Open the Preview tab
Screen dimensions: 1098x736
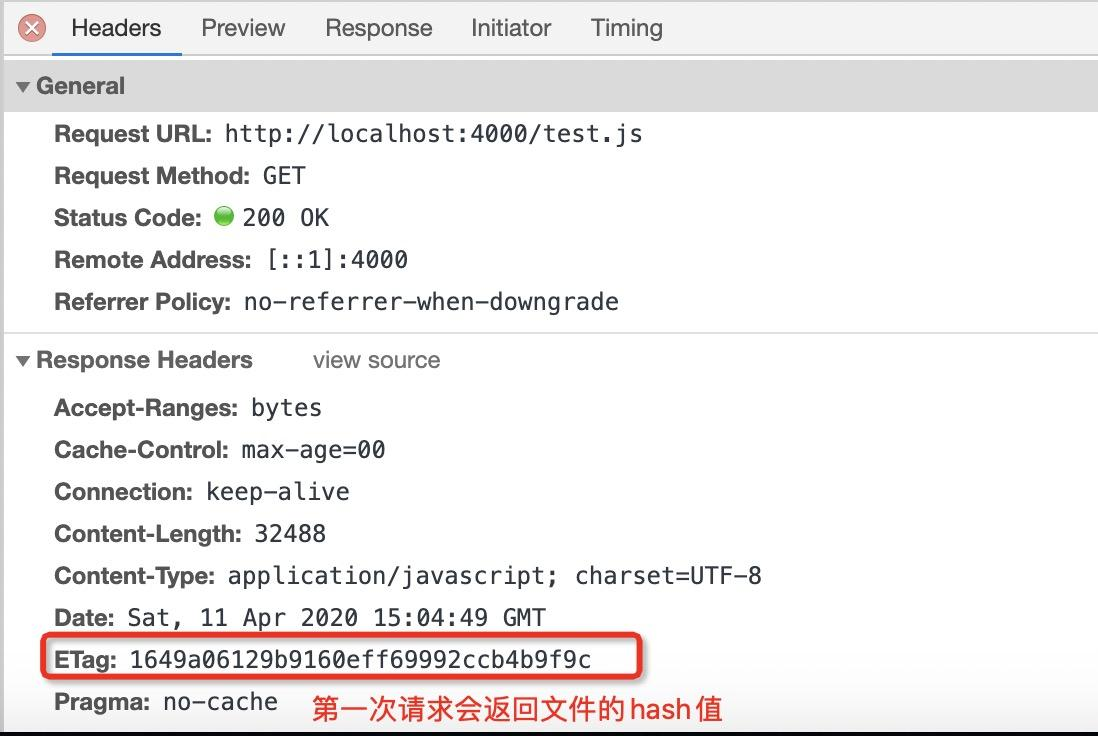point(243,28)
